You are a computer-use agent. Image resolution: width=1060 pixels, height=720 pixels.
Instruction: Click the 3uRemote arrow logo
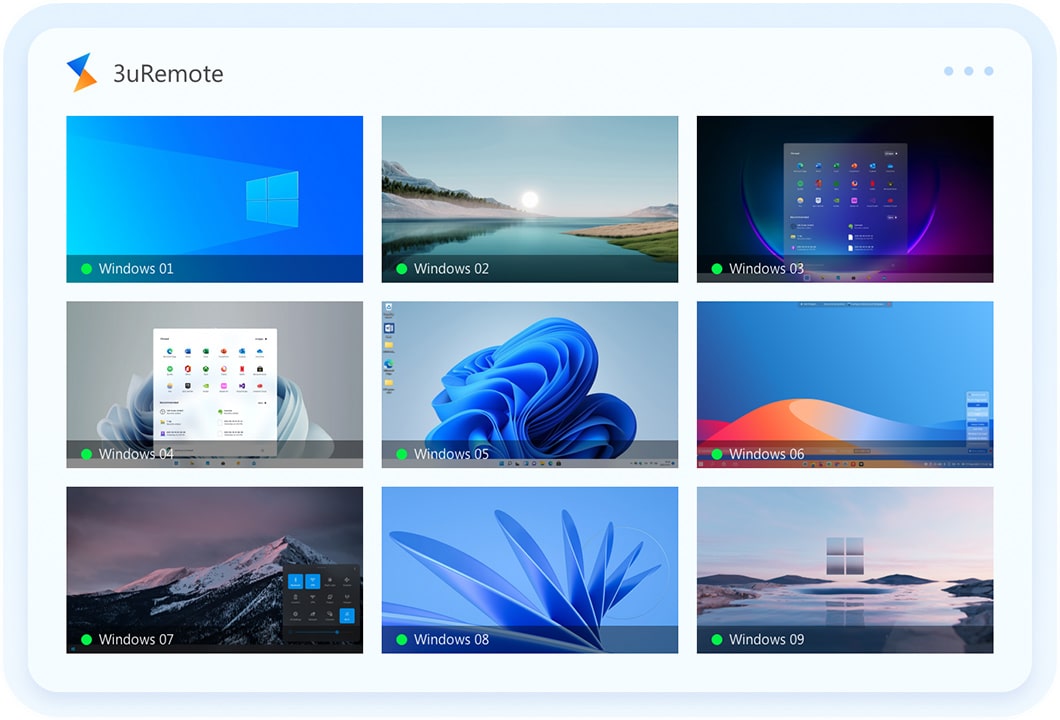pos(84,73)
